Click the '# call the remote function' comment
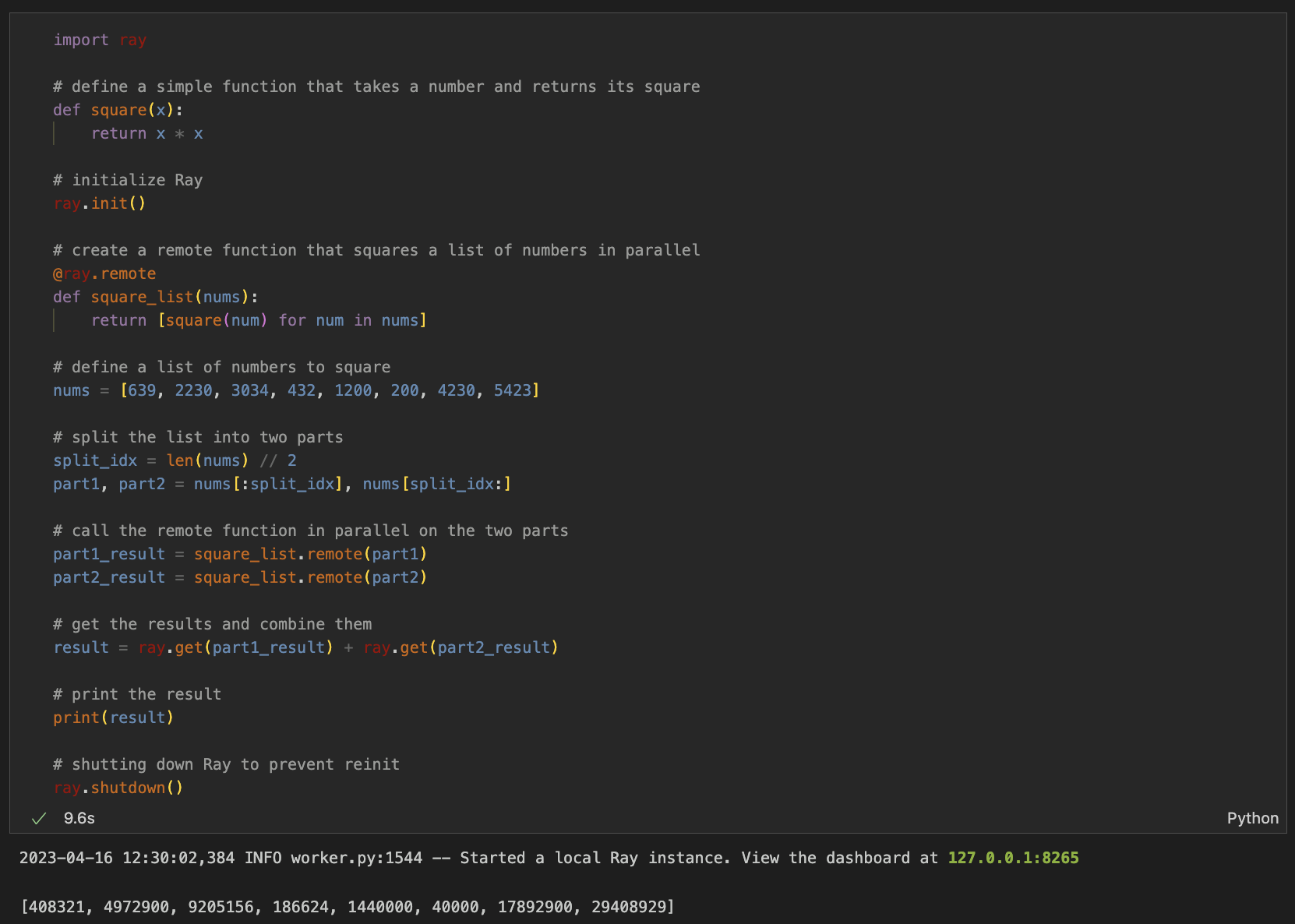Image resolution: width=1295 pixels, height=924 pixels. click(x=311, y=531)
